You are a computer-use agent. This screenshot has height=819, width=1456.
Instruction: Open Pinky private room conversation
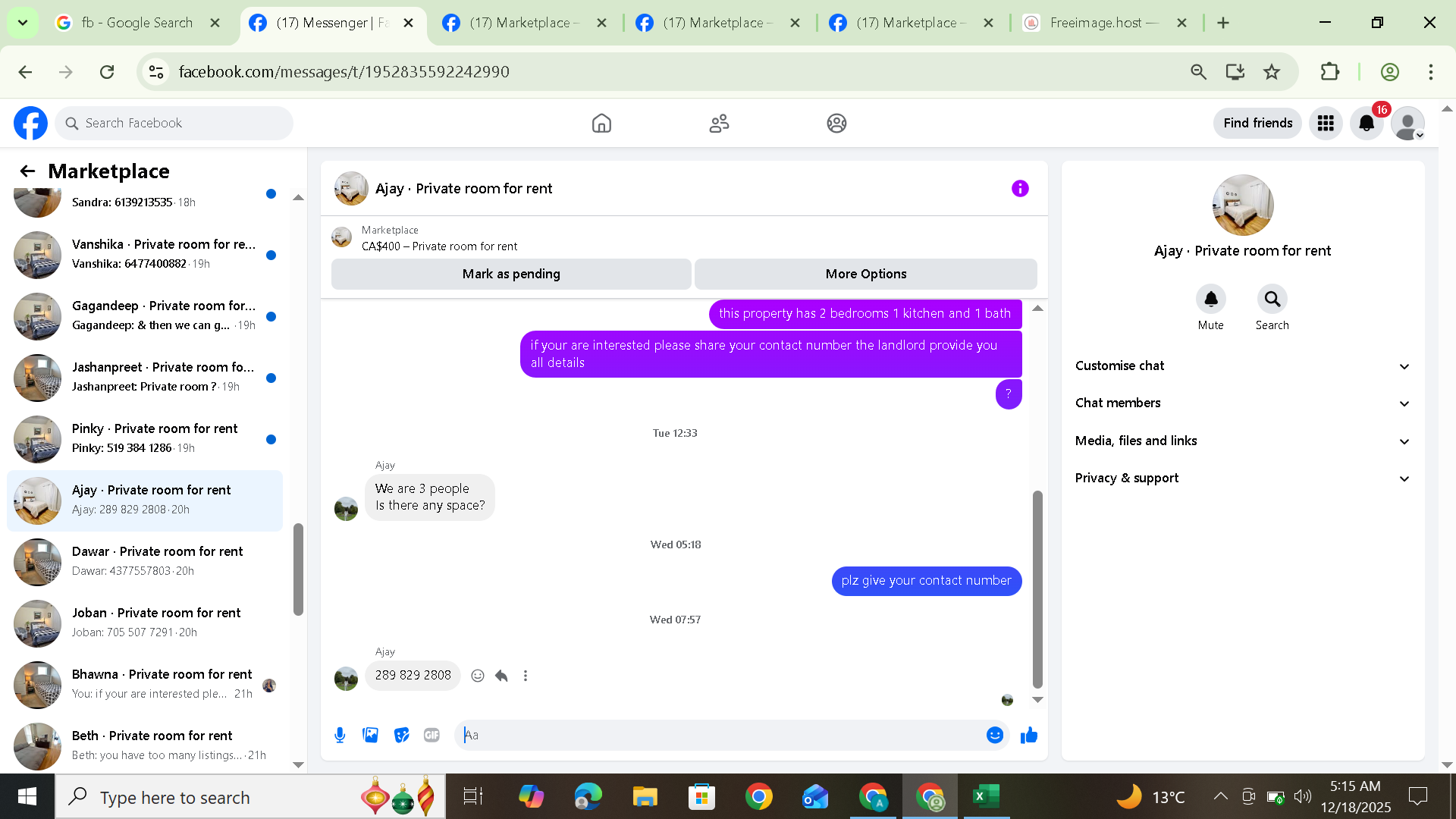[x=145, y=439]
